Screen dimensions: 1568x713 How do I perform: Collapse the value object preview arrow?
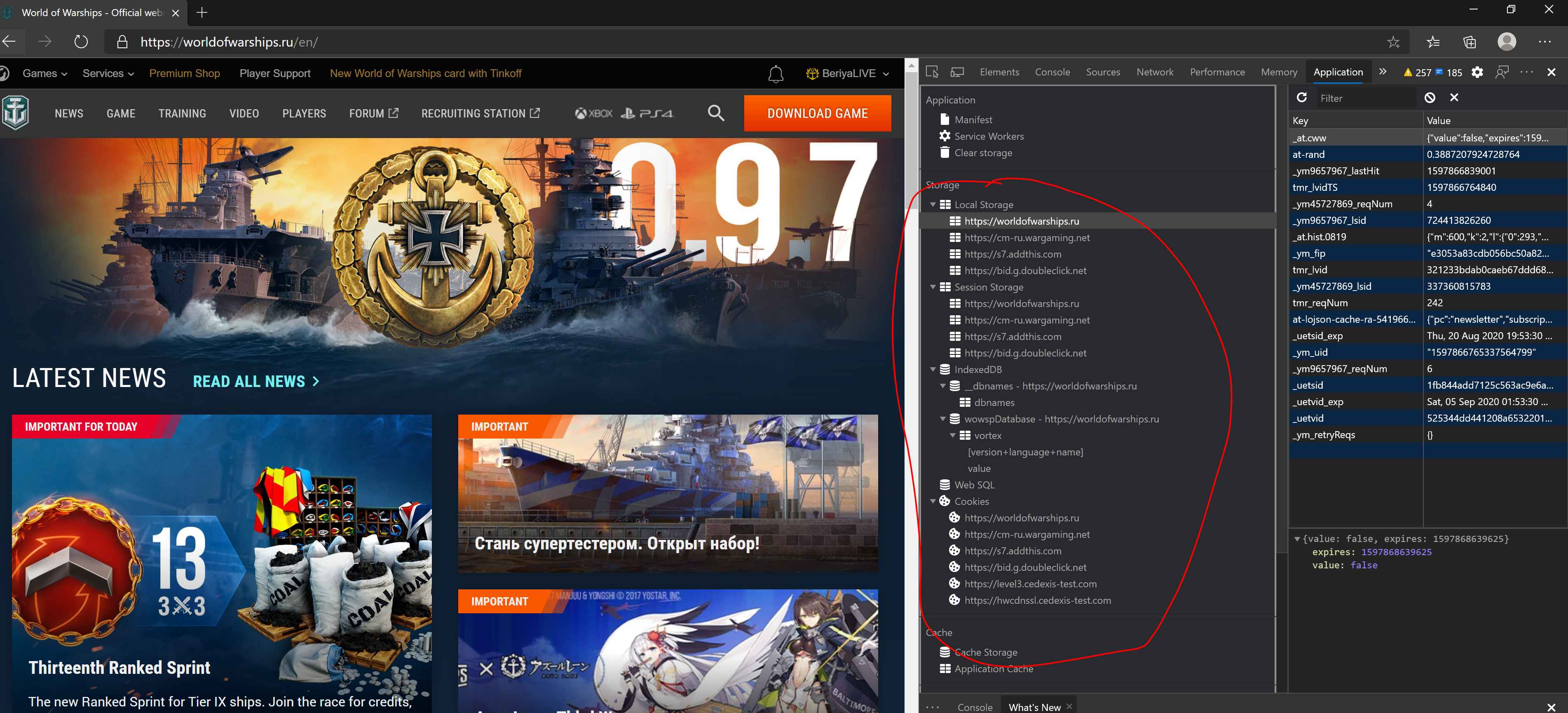pyautogui.click(x=1296, y=539)
